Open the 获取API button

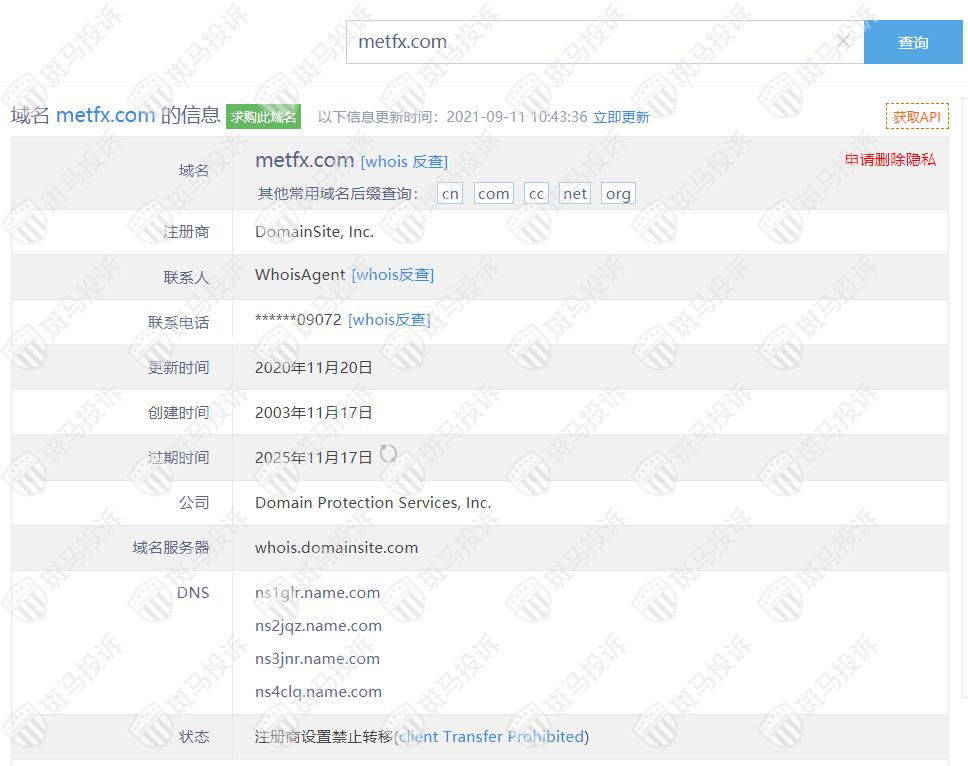pyautogui.click(x=916, y=117)
